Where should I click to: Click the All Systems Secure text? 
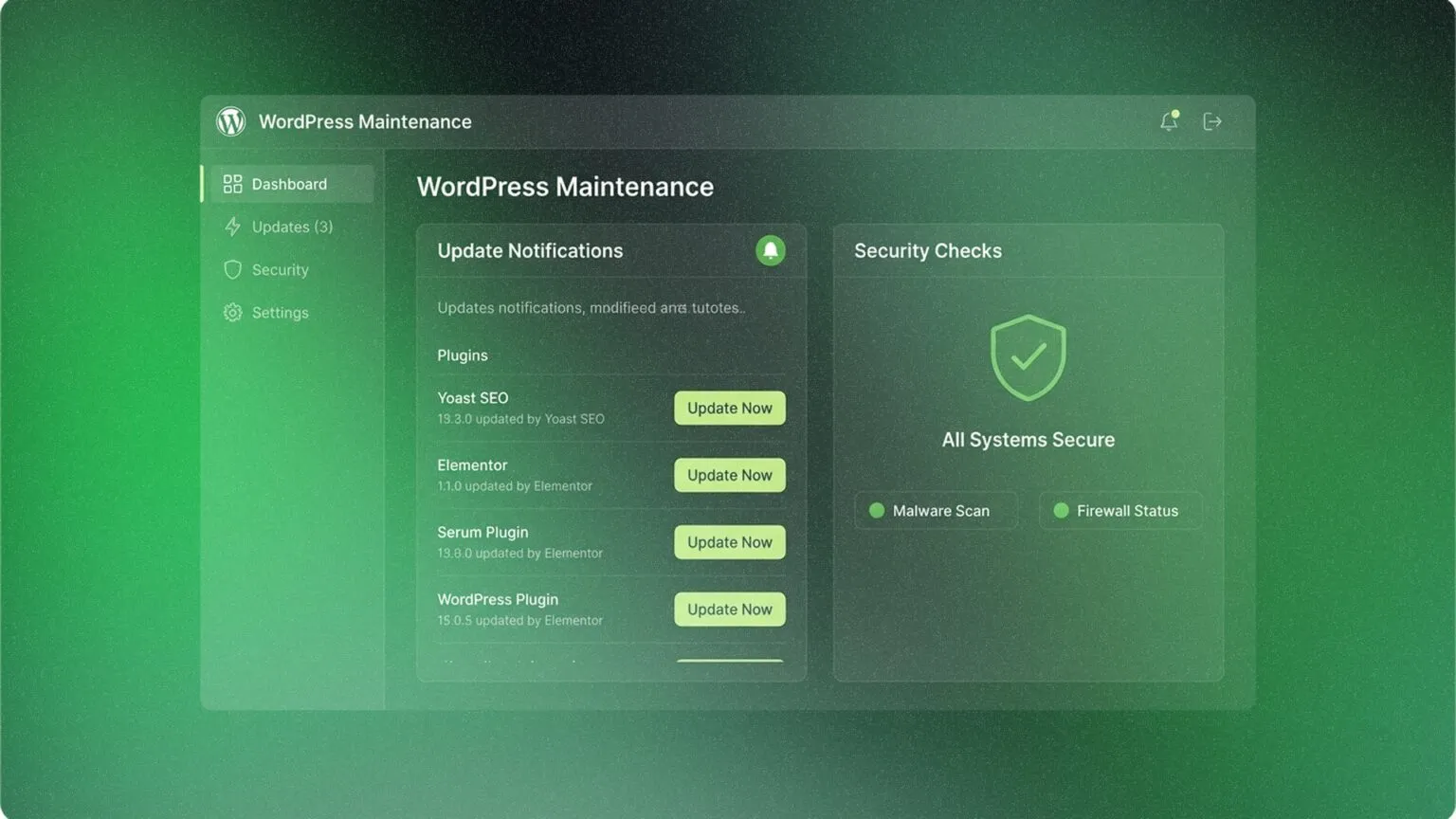pyautogui.click(x=1028, y=440)
